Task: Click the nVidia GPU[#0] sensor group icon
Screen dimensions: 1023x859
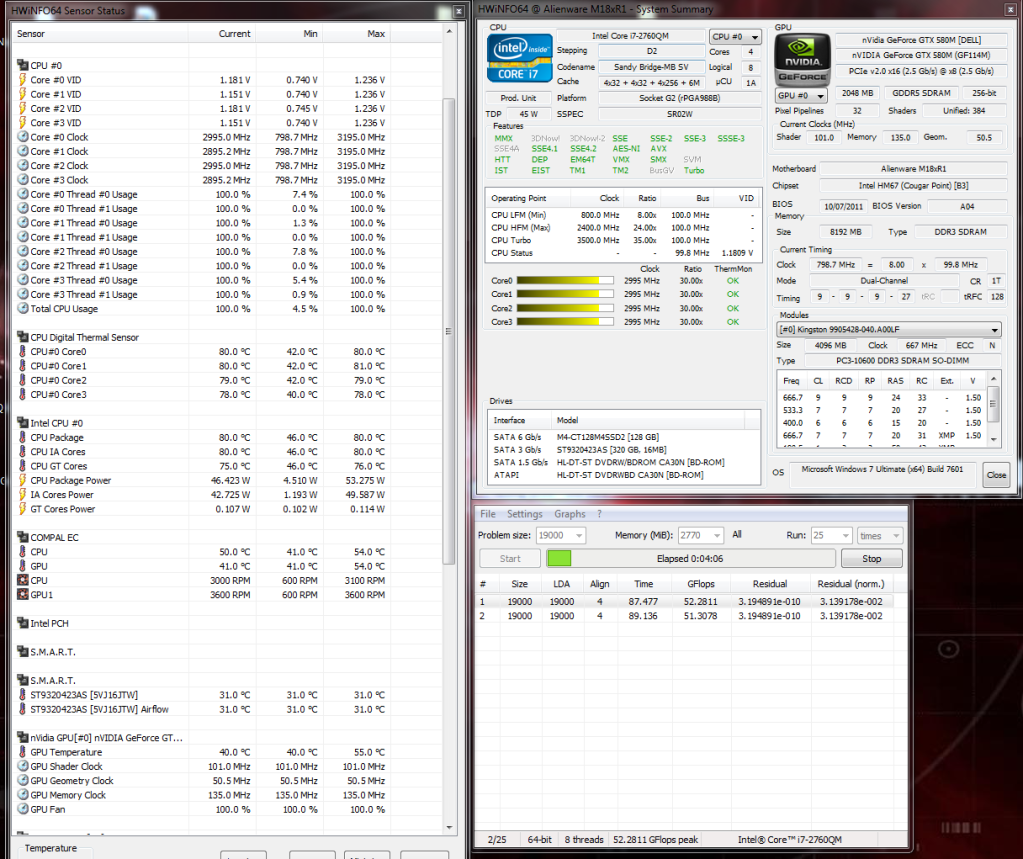Action: (x=23, y=738)
